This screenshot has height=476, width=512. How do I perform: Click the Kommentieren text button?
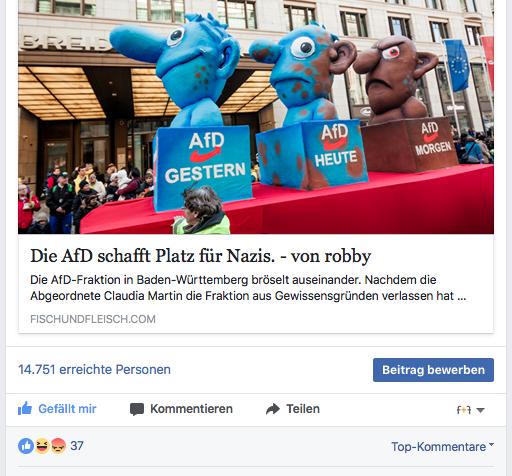point(191,409)
